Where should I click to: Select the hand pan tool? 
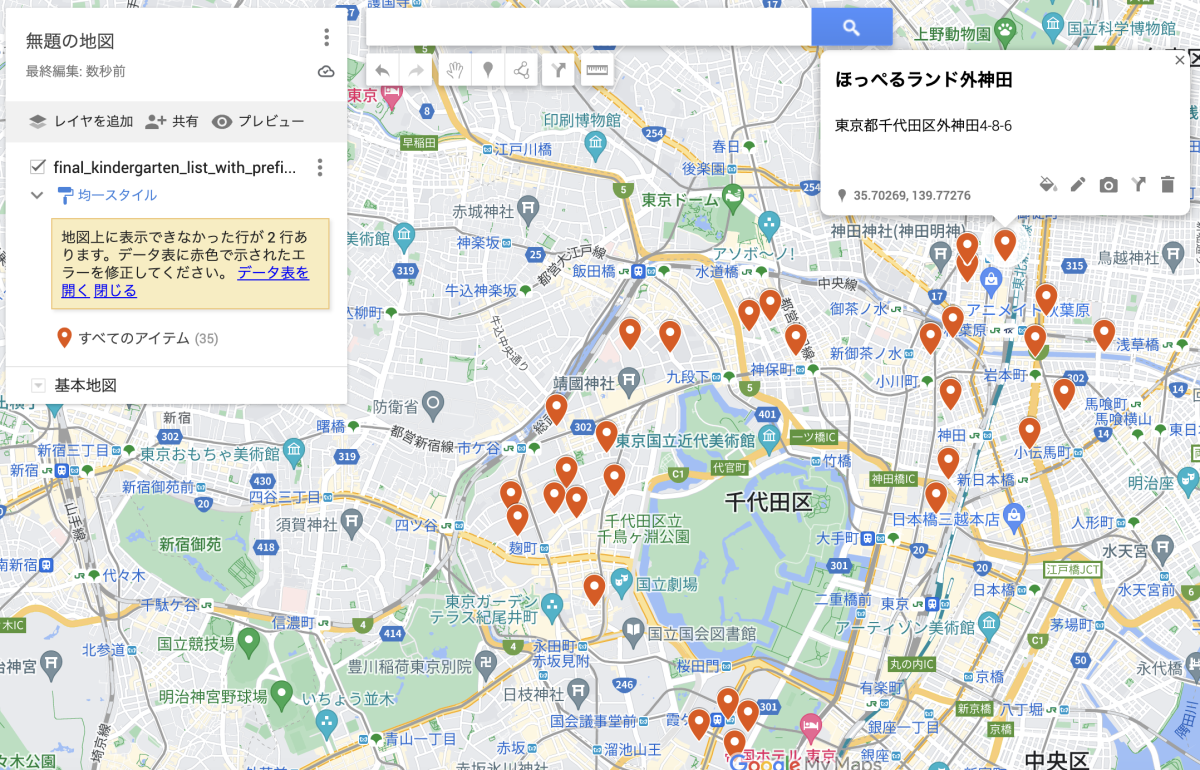click(x=454, y=70)
